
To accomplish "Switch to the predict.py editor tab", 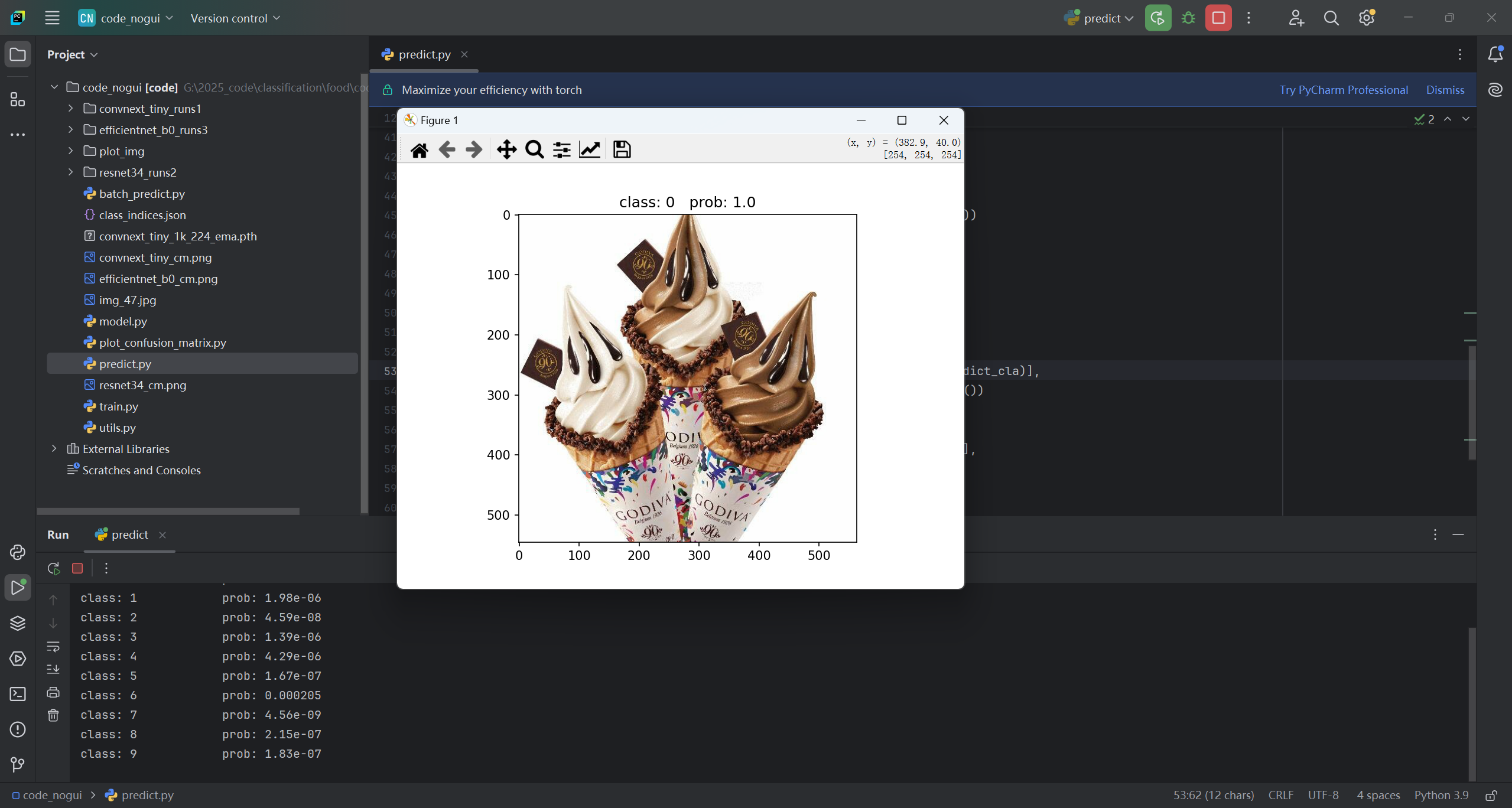I will pyautogui.click(x=424, y=54).
